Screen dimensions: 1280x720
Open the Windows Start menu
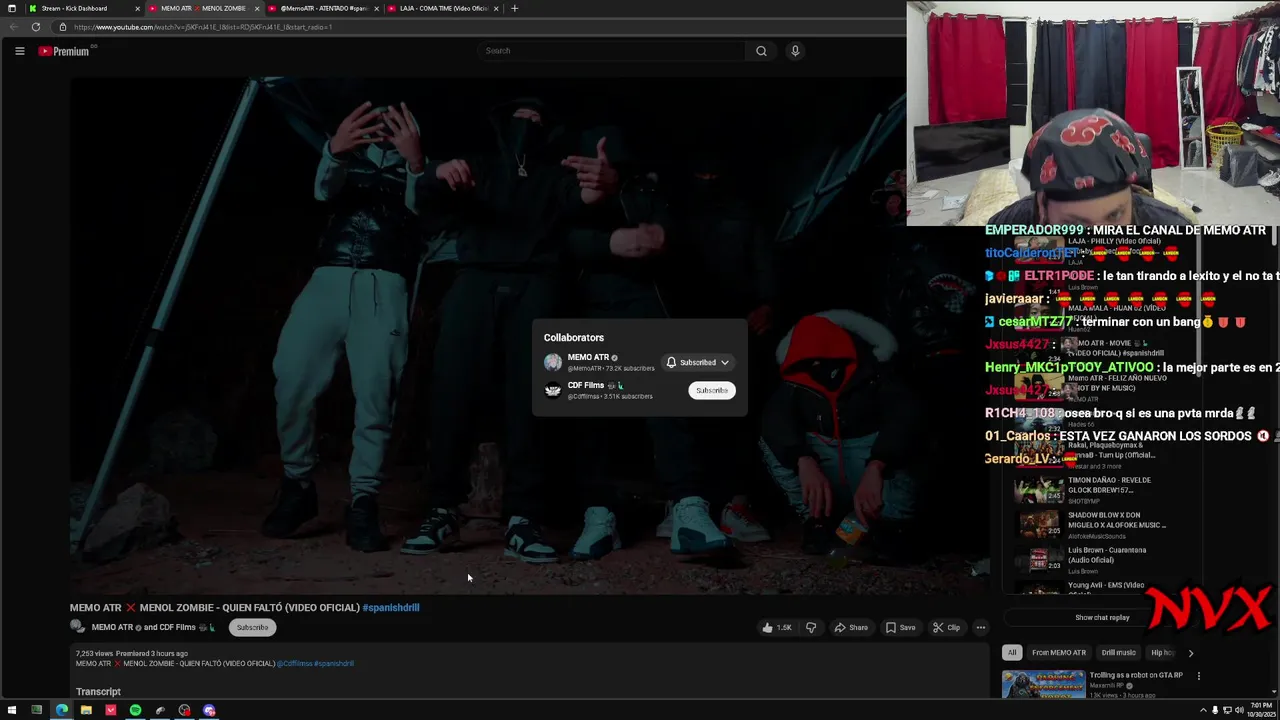pyautogui.click(x=12, y=710)
